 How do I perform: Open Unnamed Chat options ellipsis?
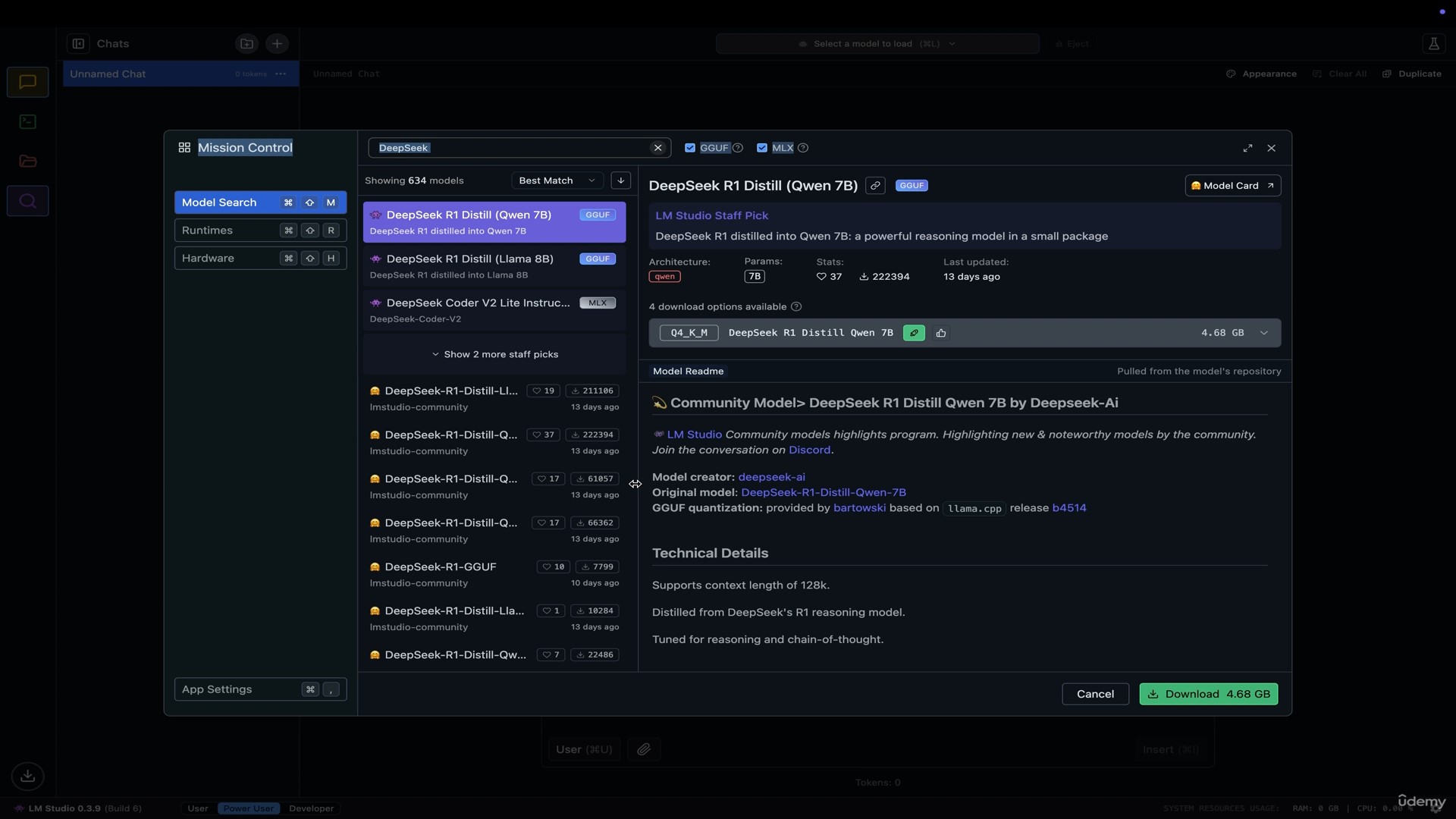pos(281,74)
